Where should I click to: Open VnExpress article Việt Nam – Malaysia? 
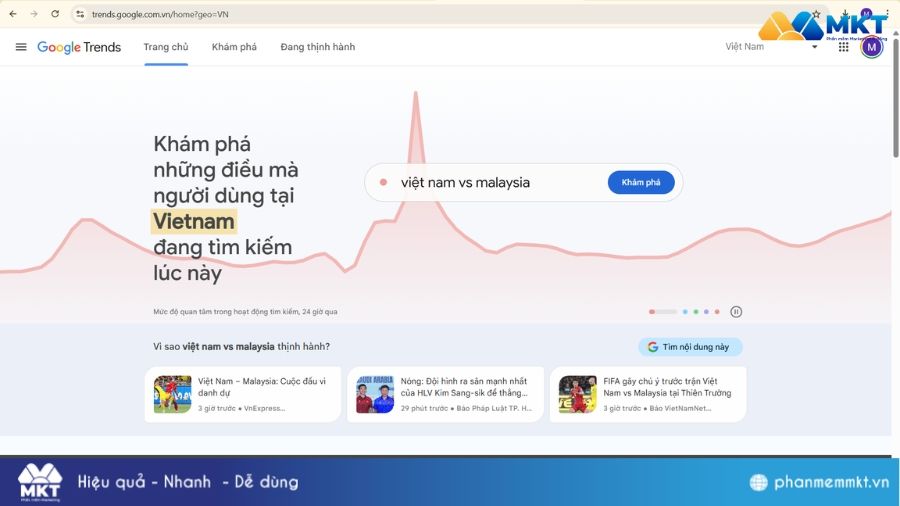coord(243,394)
